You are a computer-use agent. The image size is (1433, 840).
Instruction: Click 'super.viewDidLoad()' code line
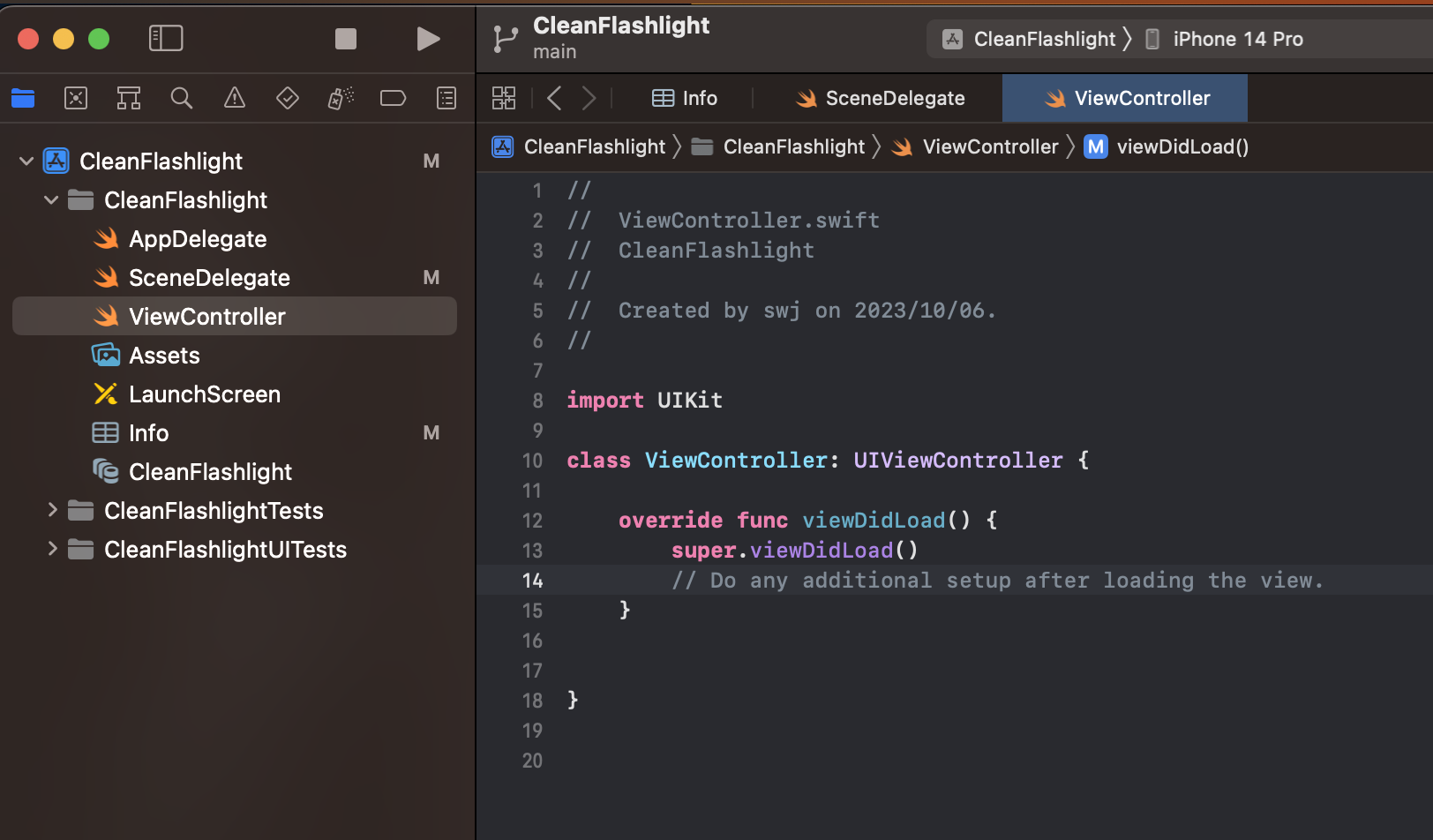795,551
